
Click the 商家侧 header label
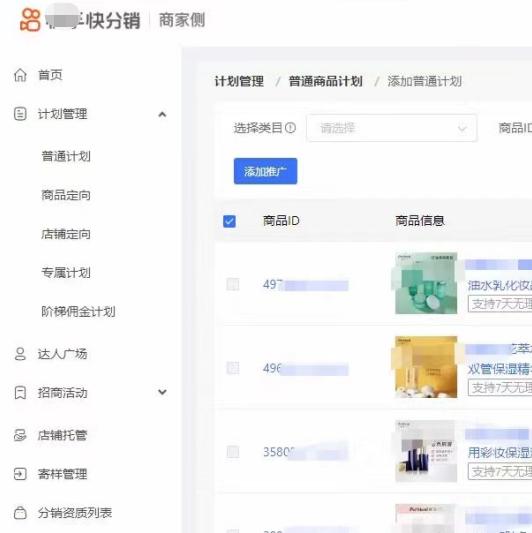pos(182,20)
